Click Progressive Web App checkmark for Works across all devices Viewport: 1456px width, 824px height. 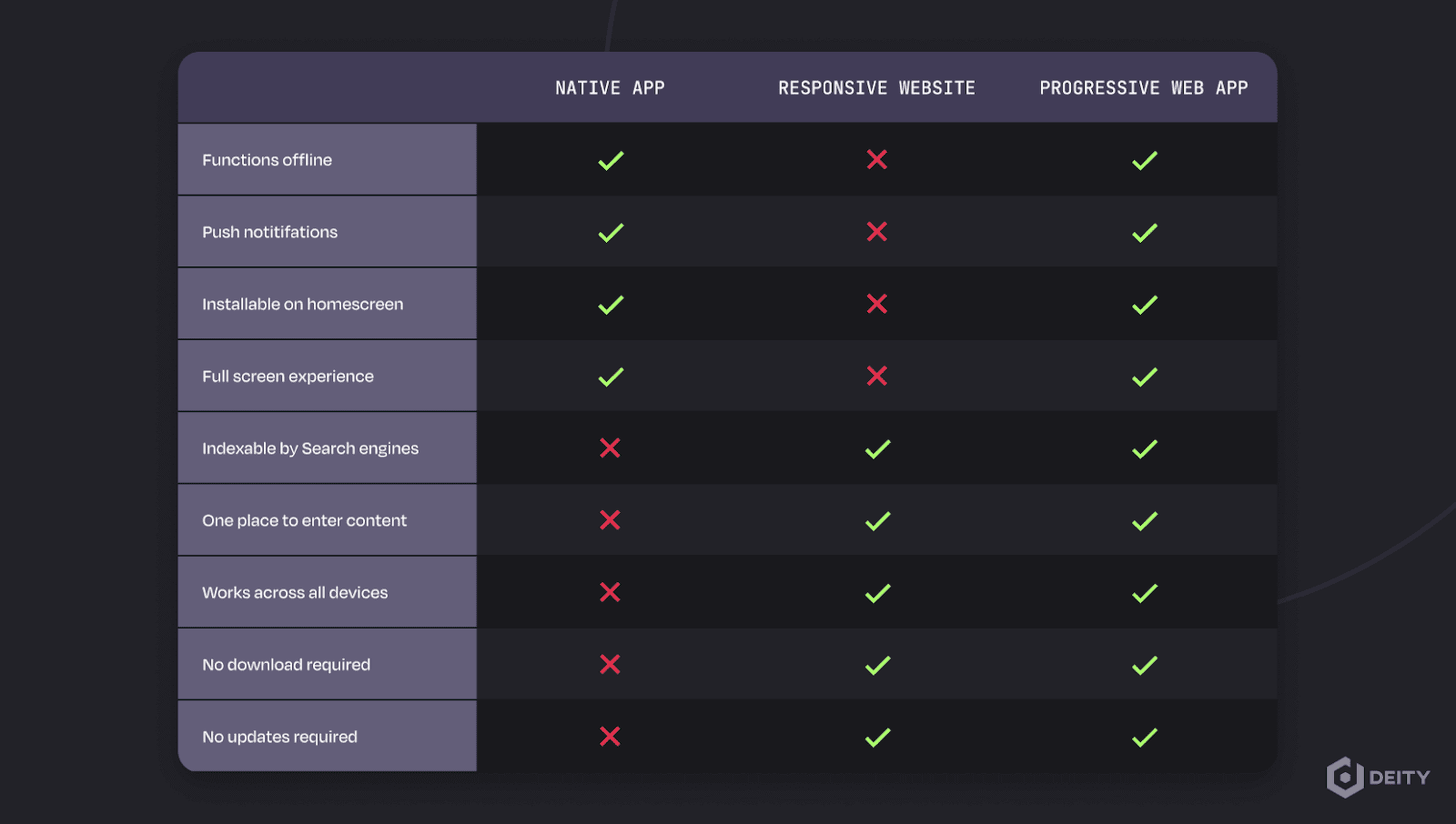pyautogui.click(x=1144, y=593)
